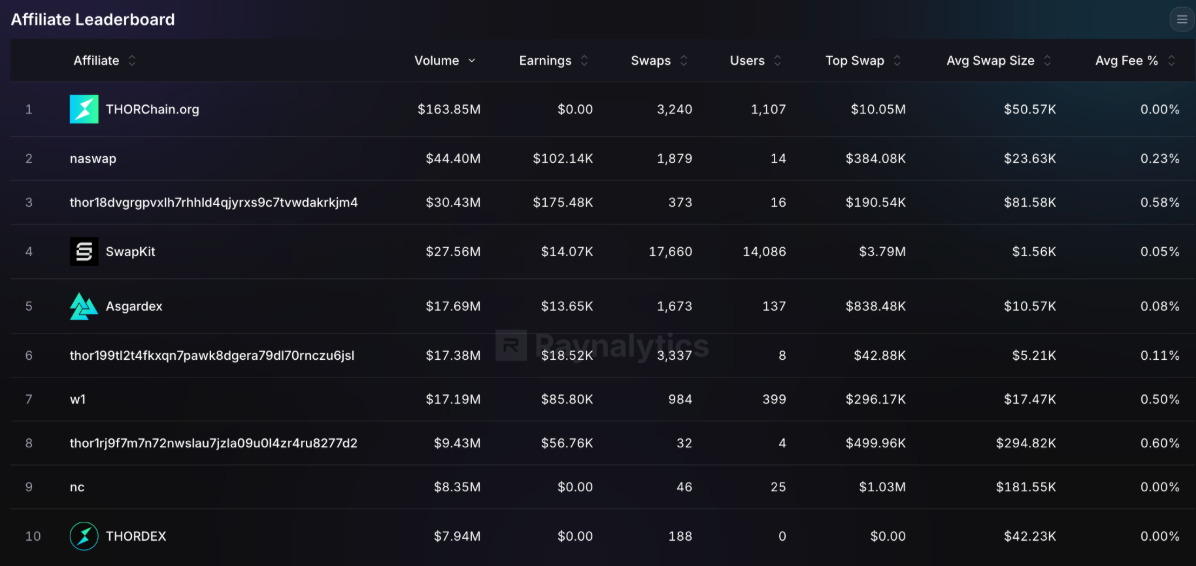Select the THORDEX affiliate name
This screenshot has height=566, width=1196.
[x=136, y=536]
